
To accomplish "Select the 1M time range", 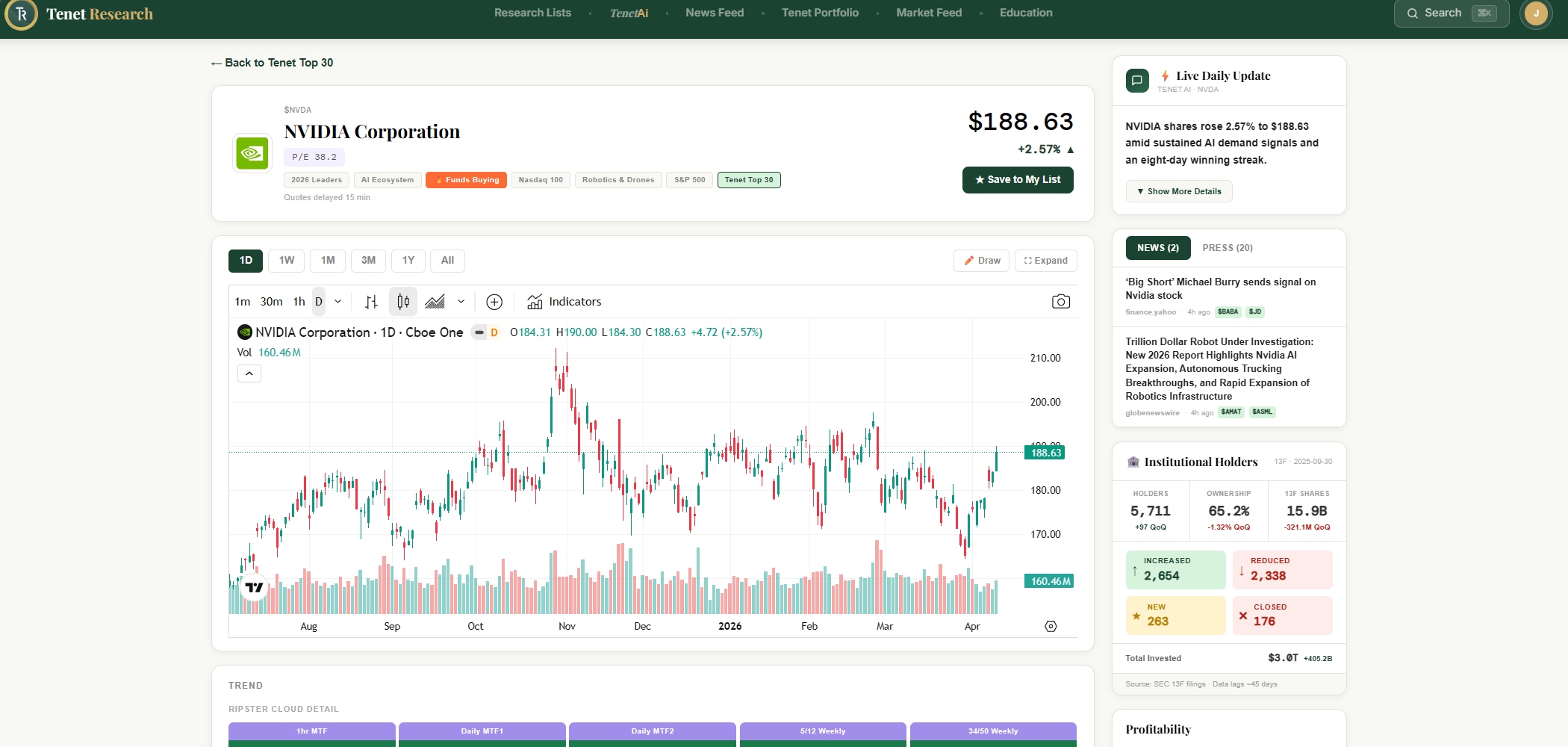I will (x=328, y=261).
